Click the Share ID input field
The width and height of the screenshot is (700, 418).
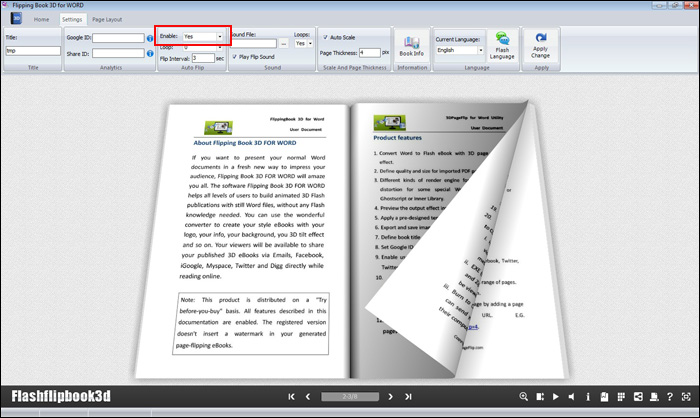(x=118, y=54)
